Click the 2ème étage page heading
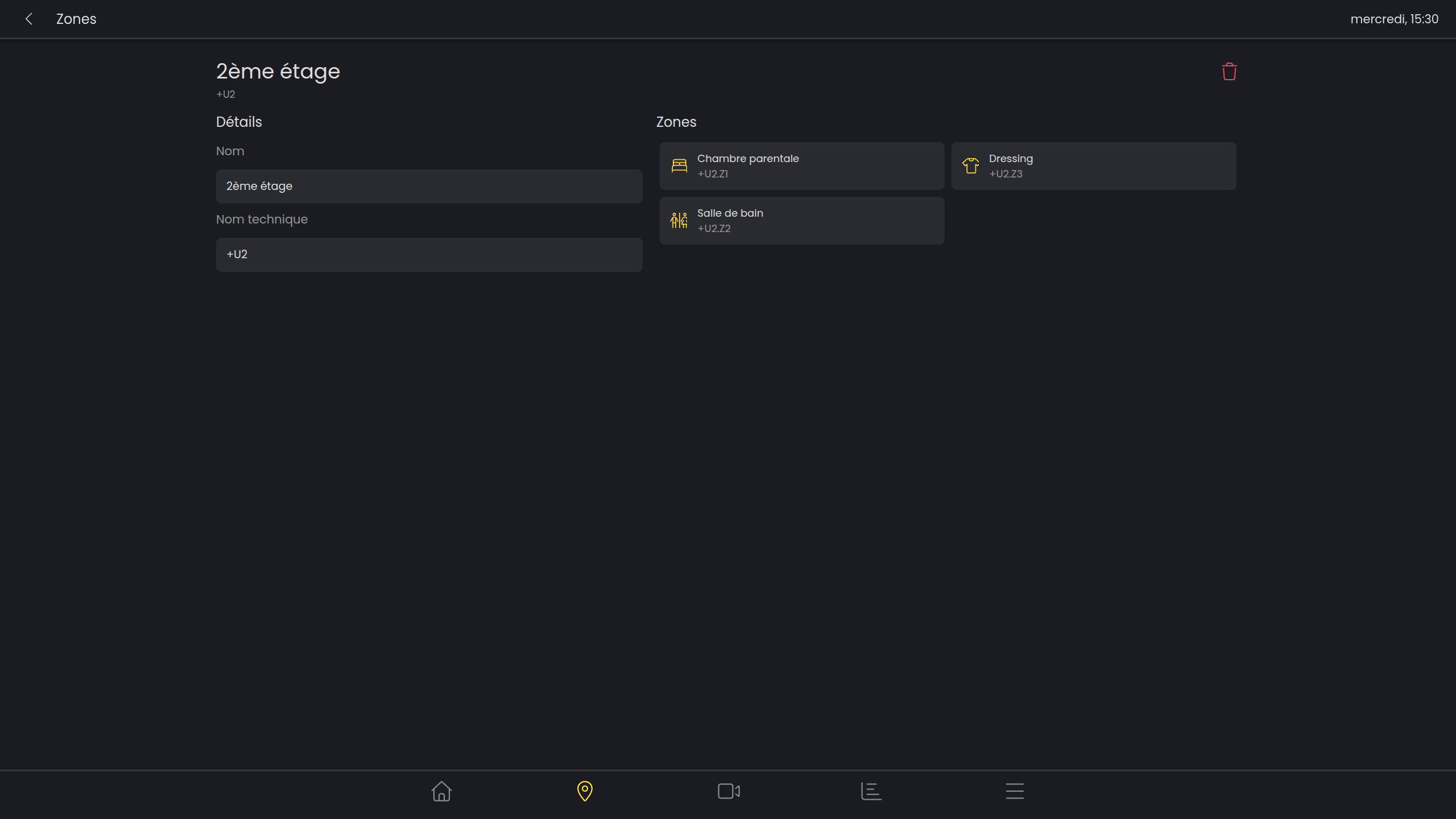Image resolution: width=1456 pixels, height=819 pixels. [x=278, y=71]
